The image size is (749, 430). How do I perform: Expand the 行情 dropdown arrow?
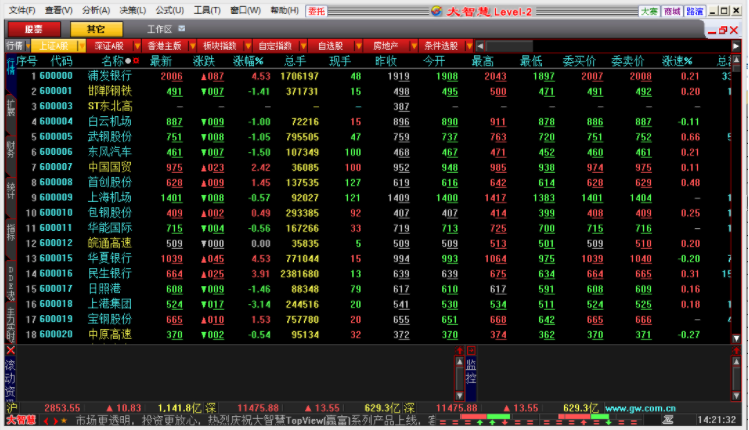(x=28, y=46)
